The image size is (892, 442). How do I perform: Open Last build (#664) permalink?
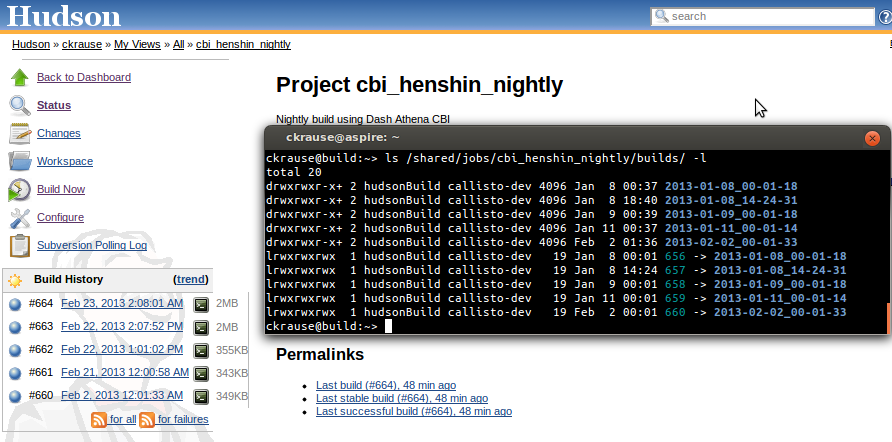pyautogui.click(x=386, y=385)
